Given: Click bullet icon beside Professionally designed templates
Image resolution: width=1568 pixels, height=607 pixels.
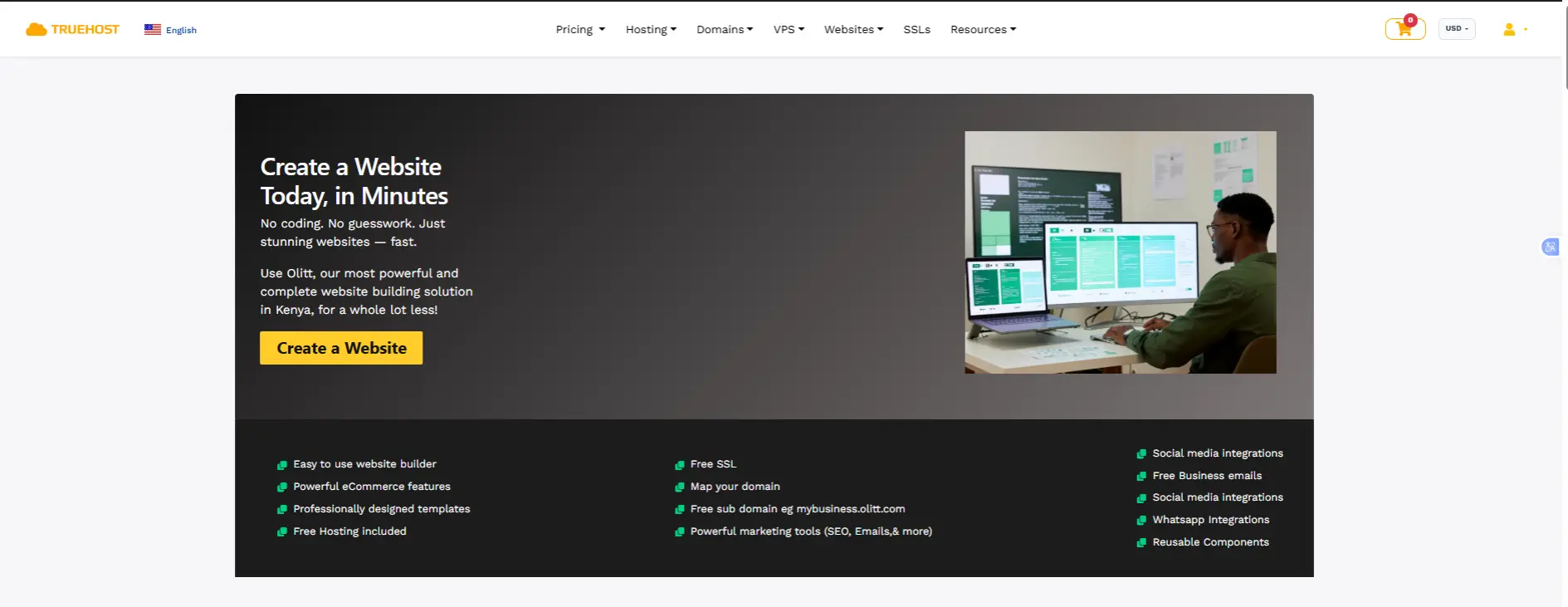Looking at the screenshot, I should 282,510.
